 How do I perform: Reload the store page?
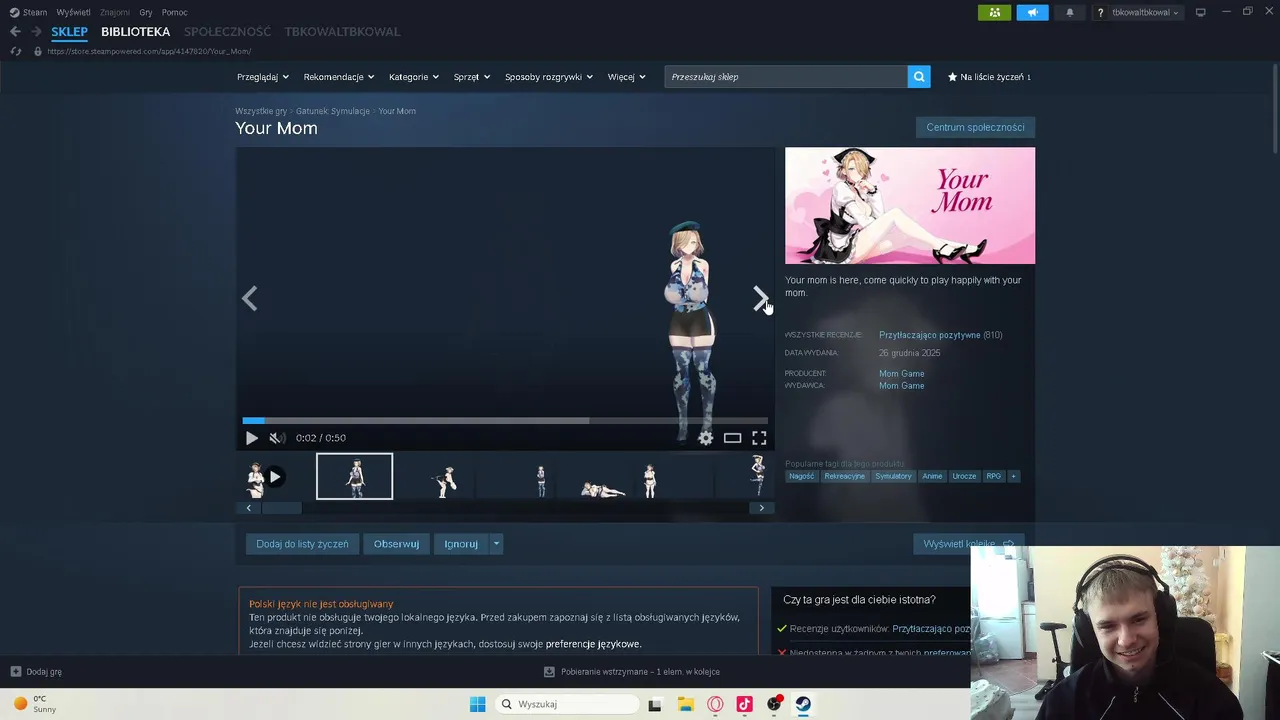15,51
